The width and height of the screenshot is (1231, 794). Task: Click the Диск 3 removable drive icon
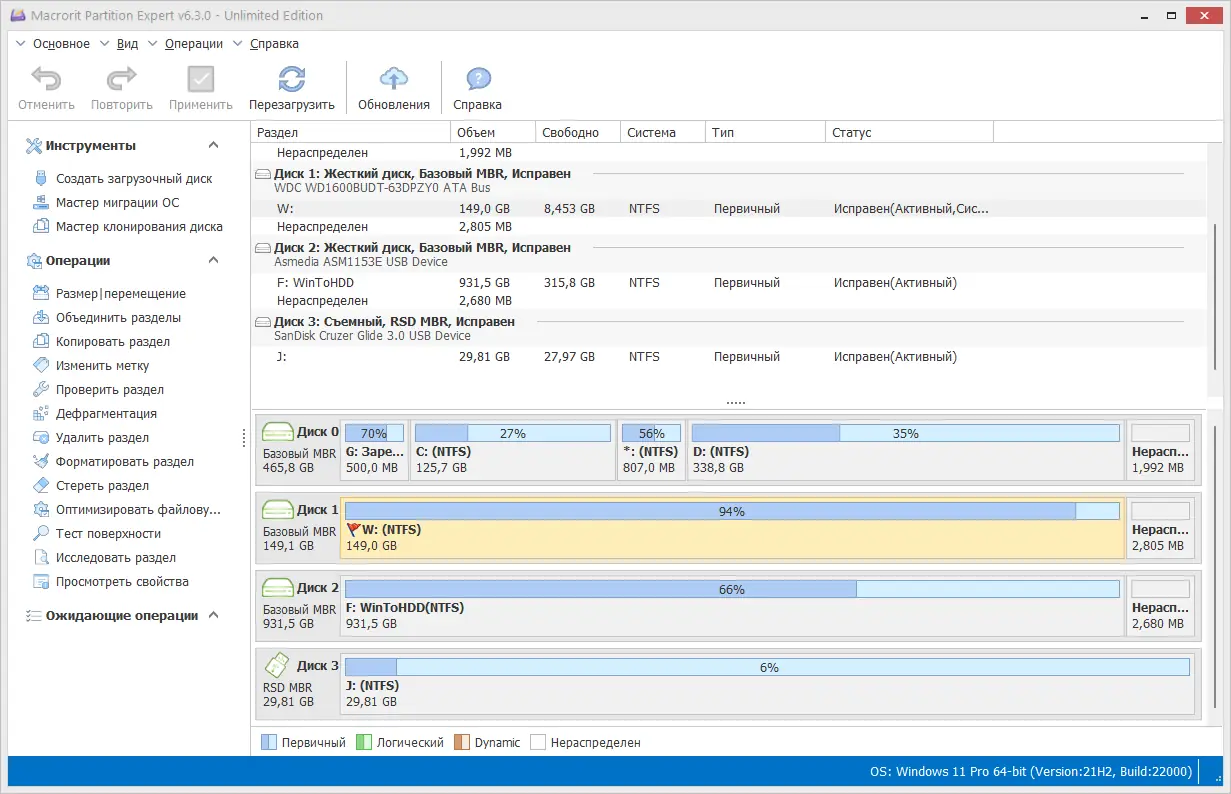click(x=277, y=665)
